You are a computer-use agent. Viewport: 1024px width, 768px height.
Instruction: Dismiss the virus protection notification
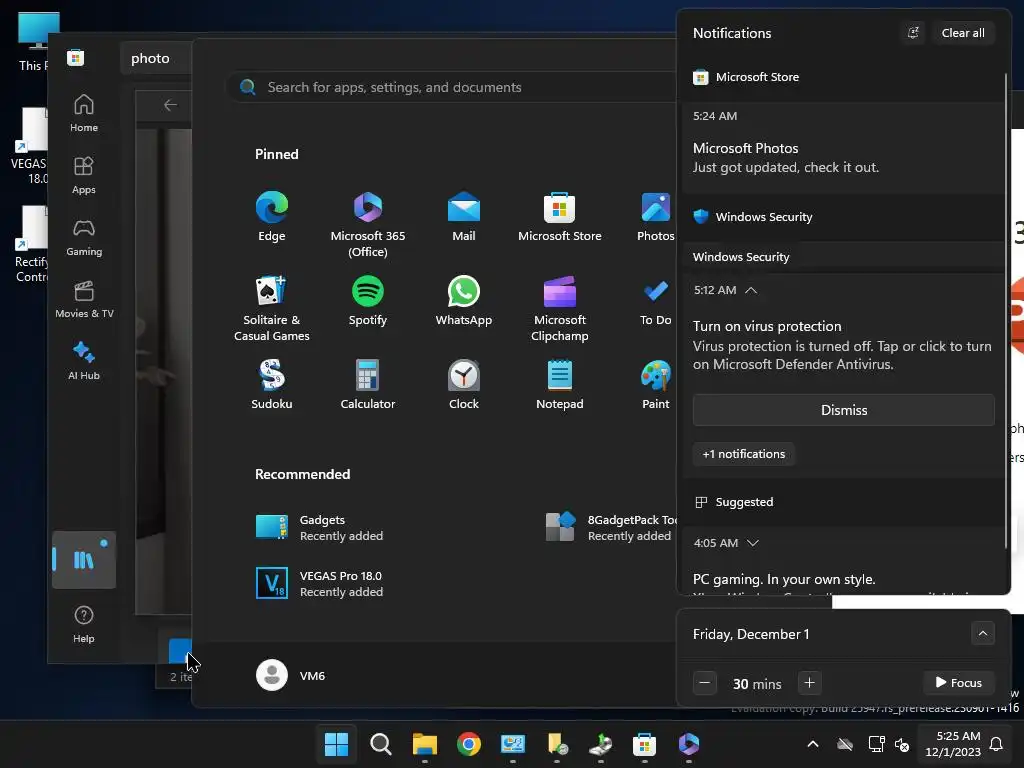pos(843,410)
